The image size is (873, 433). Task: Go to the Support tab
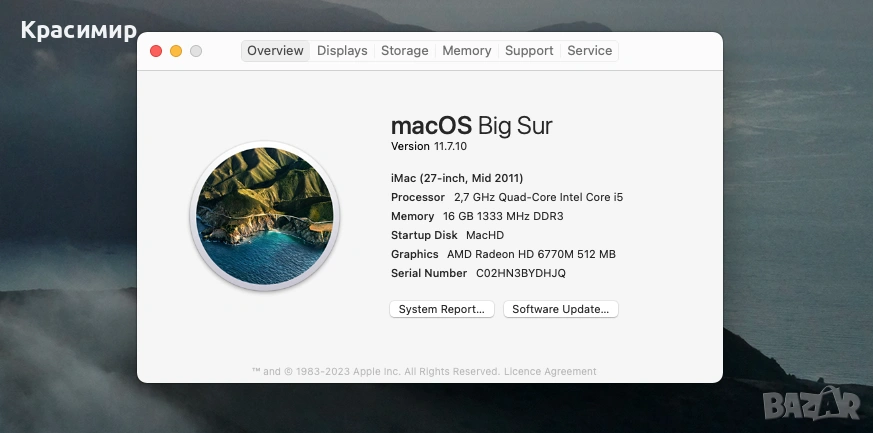coord(529,51)
